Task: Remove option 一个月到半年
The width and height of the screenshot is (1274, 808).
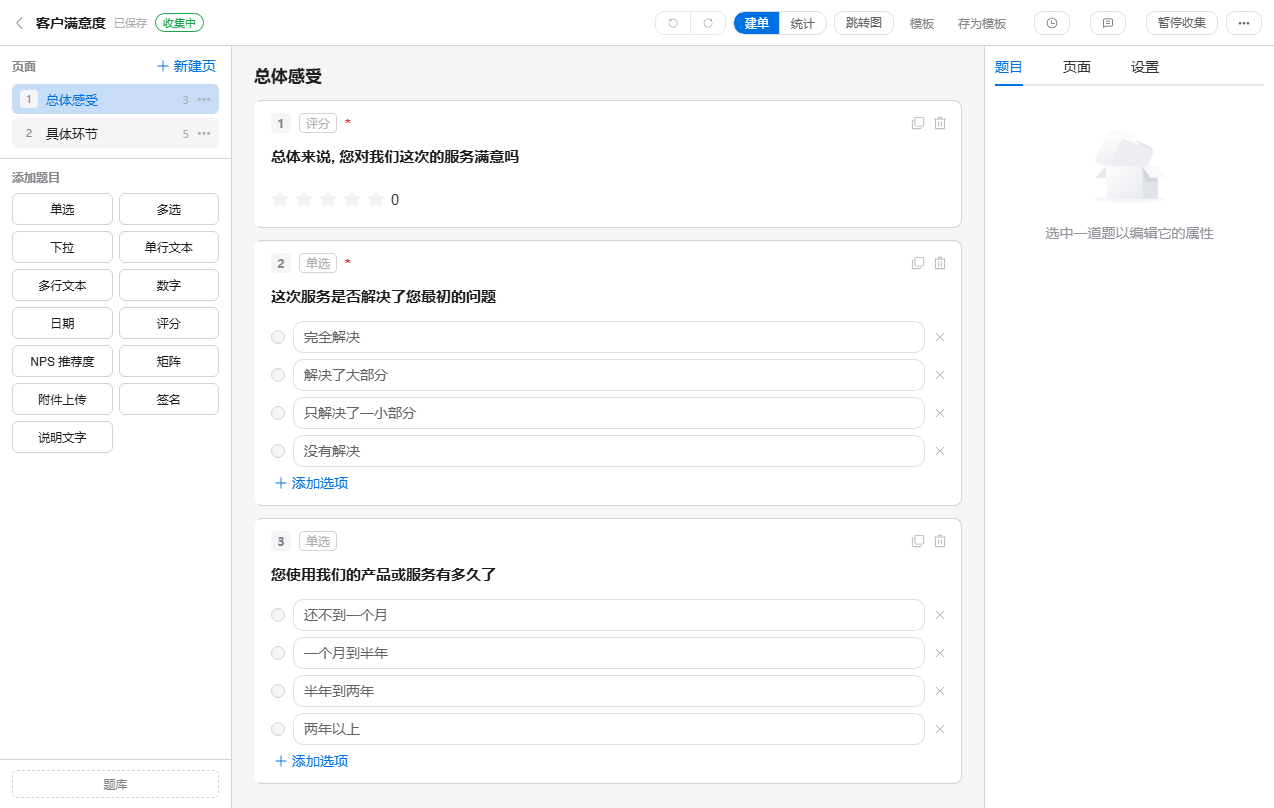Action: [940, 653]
